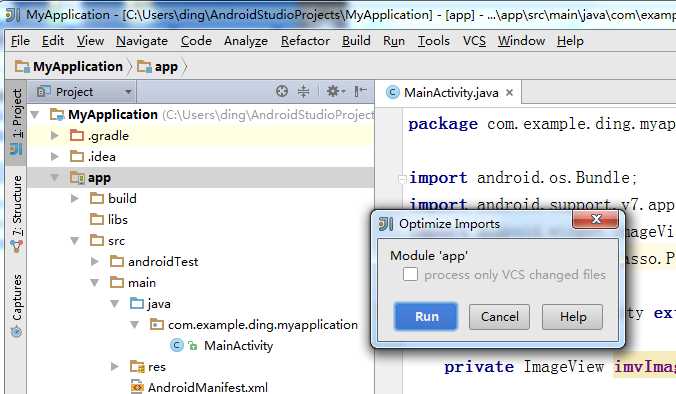Expand the androidTest folder node
The image size is (676, 394).
click(94, 261)
